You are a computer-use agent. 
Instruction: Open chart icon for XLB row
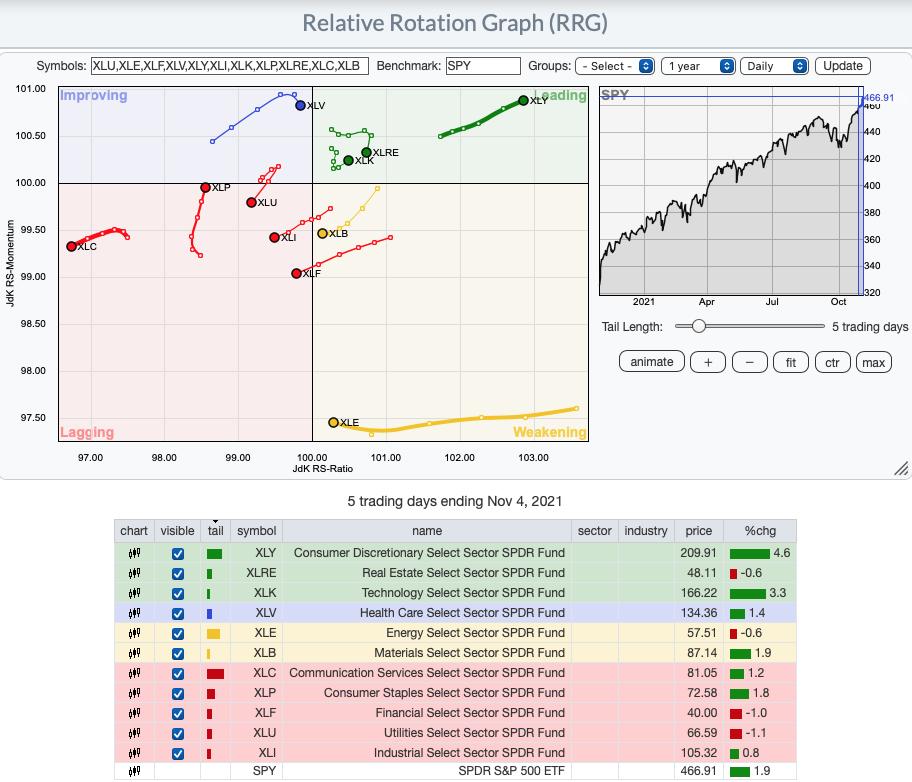[134, 653]
